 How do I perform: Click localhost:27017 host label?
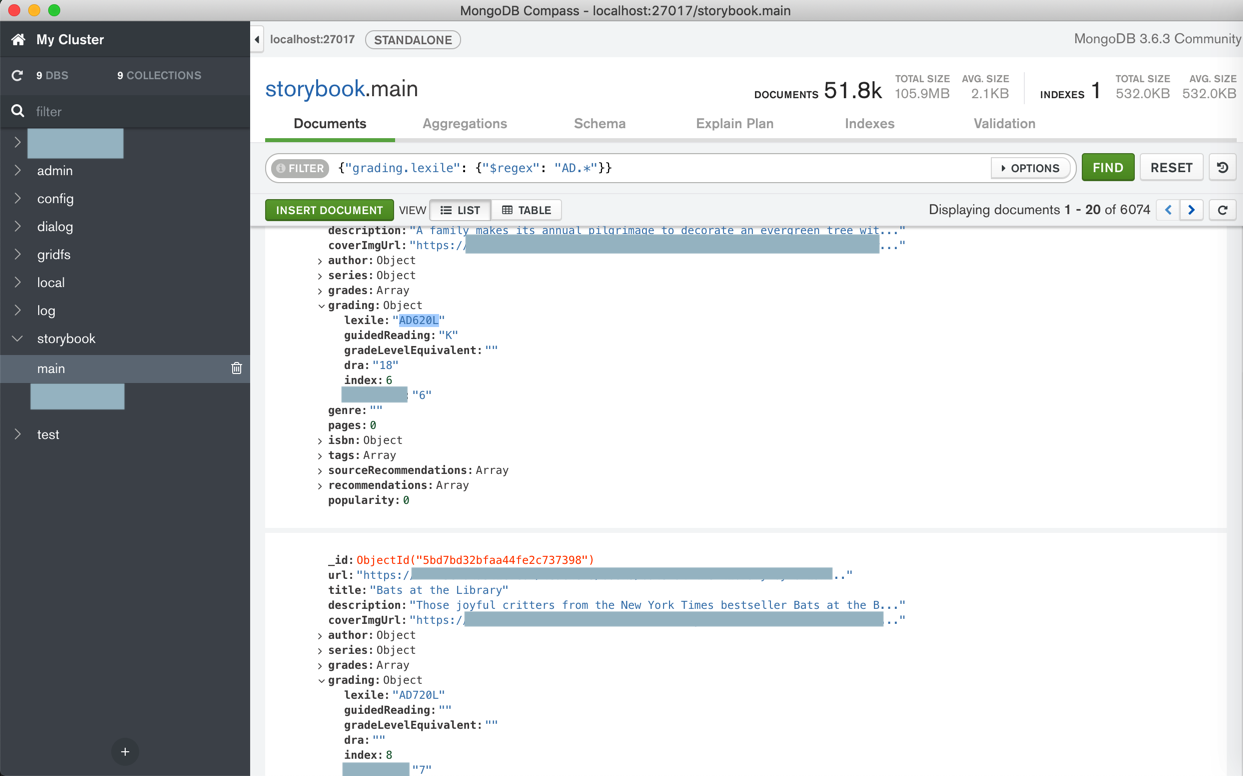pyautogui.click(x=312, y=40)
